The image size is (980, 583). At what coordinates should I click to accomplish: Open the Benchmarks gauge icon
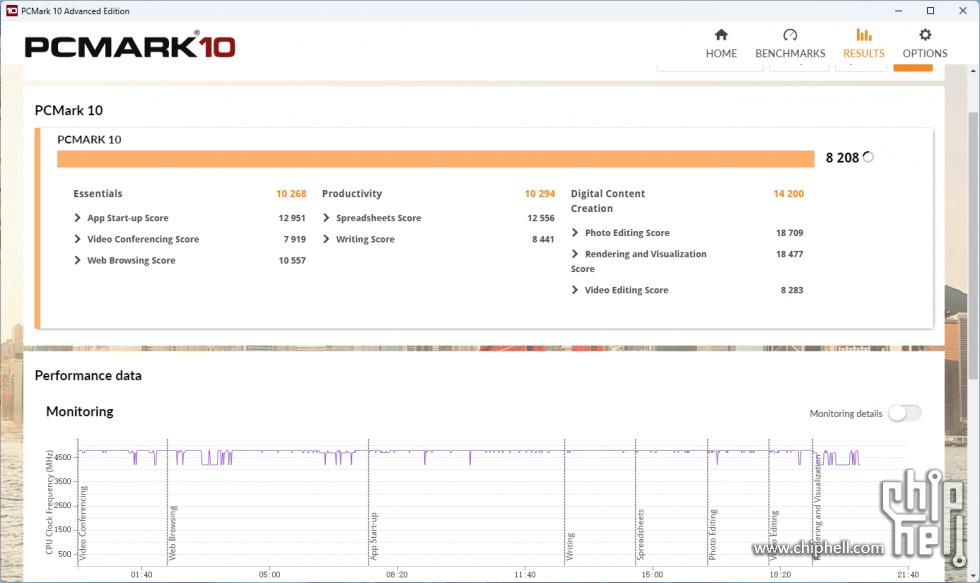[x=790, y=34]
